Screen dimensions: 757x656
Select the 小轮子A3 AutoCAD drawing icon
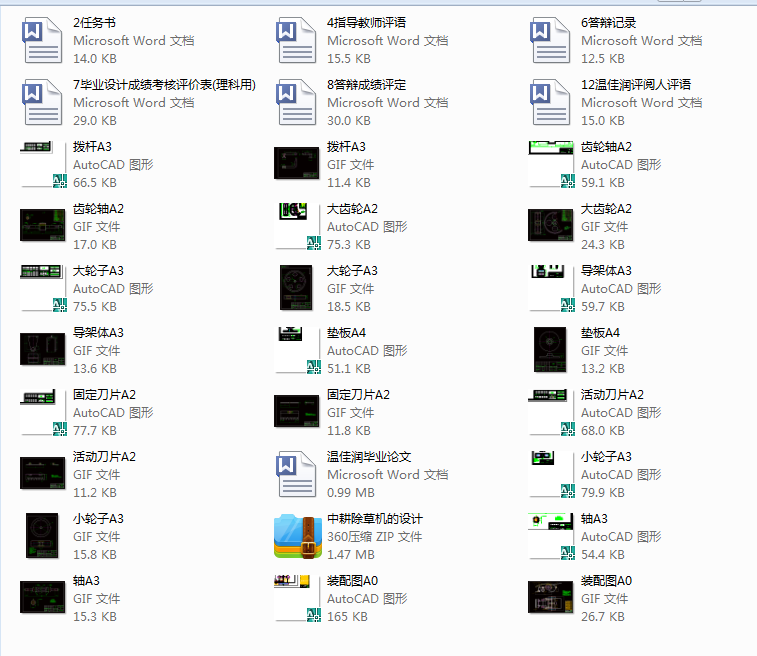click(x=551, y=475)
